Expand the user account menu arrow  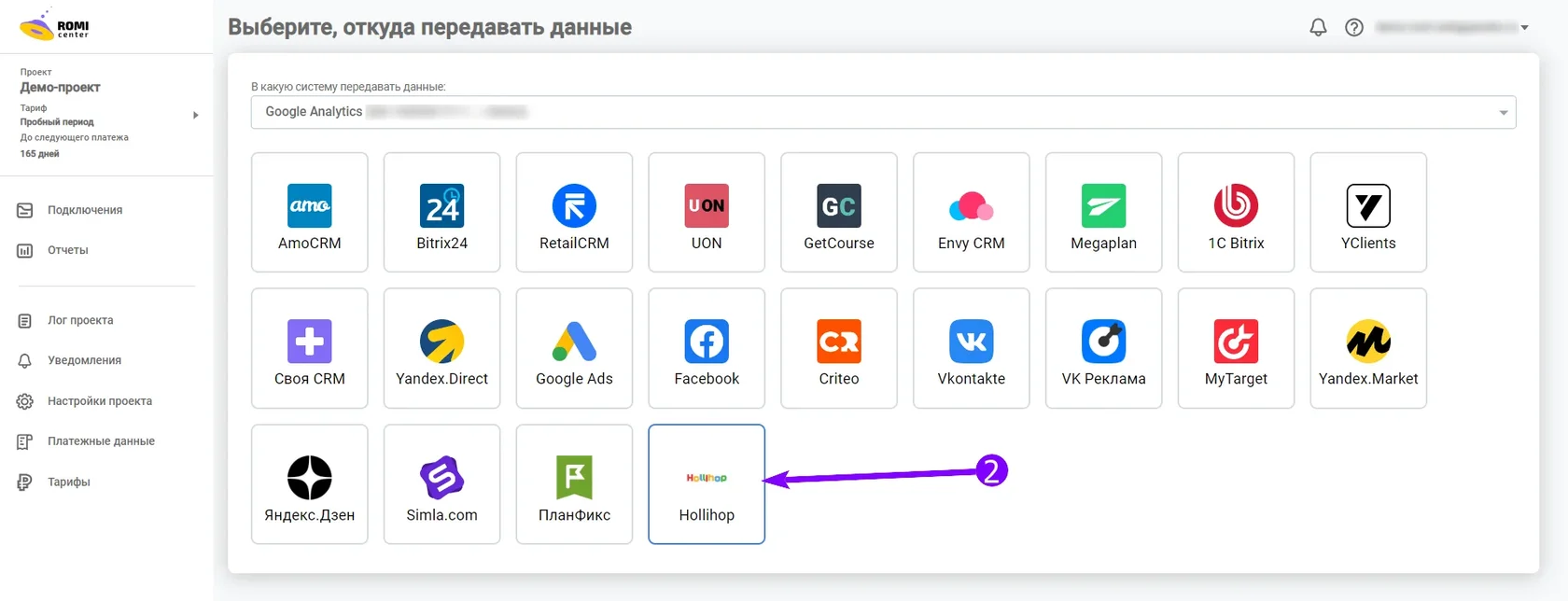tap(1524, 28)
